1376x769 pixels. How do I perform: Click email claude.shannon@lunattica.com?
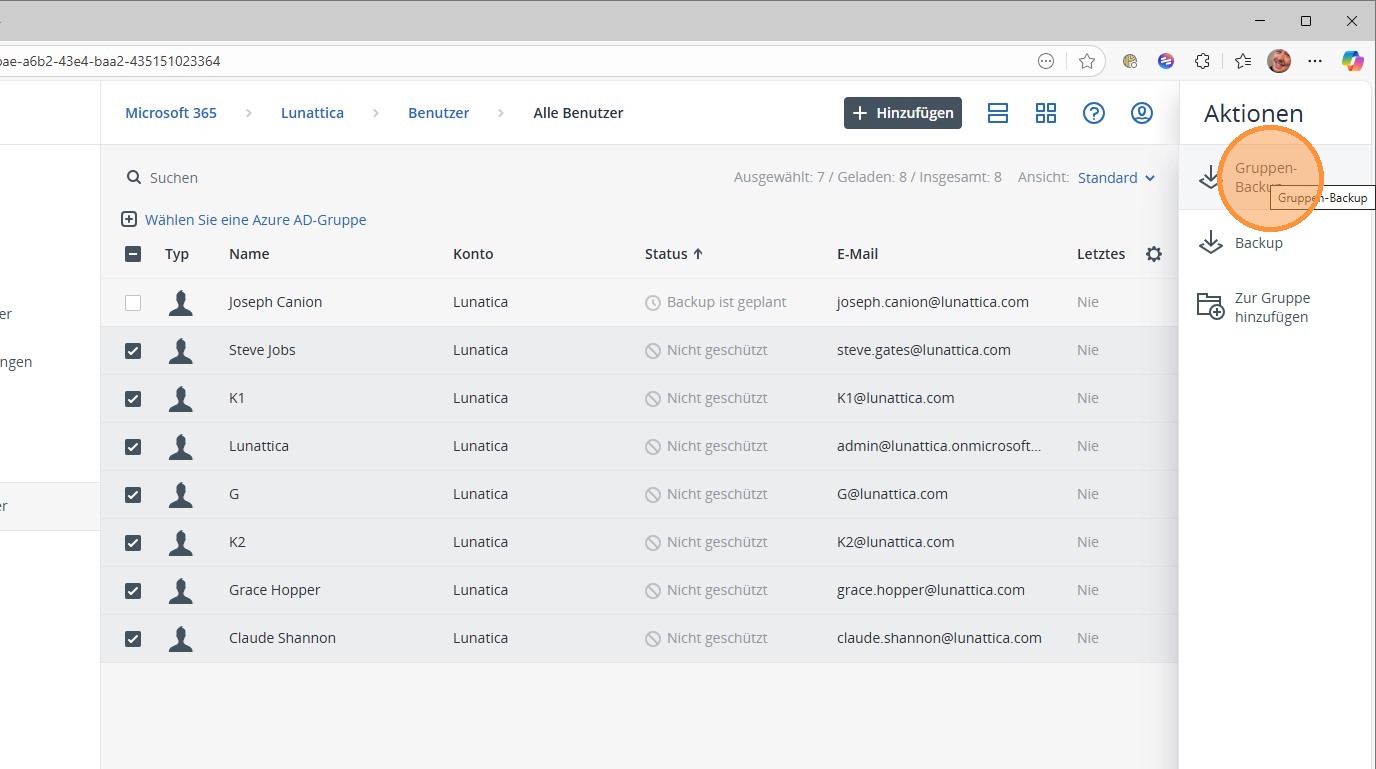point(939,638)
